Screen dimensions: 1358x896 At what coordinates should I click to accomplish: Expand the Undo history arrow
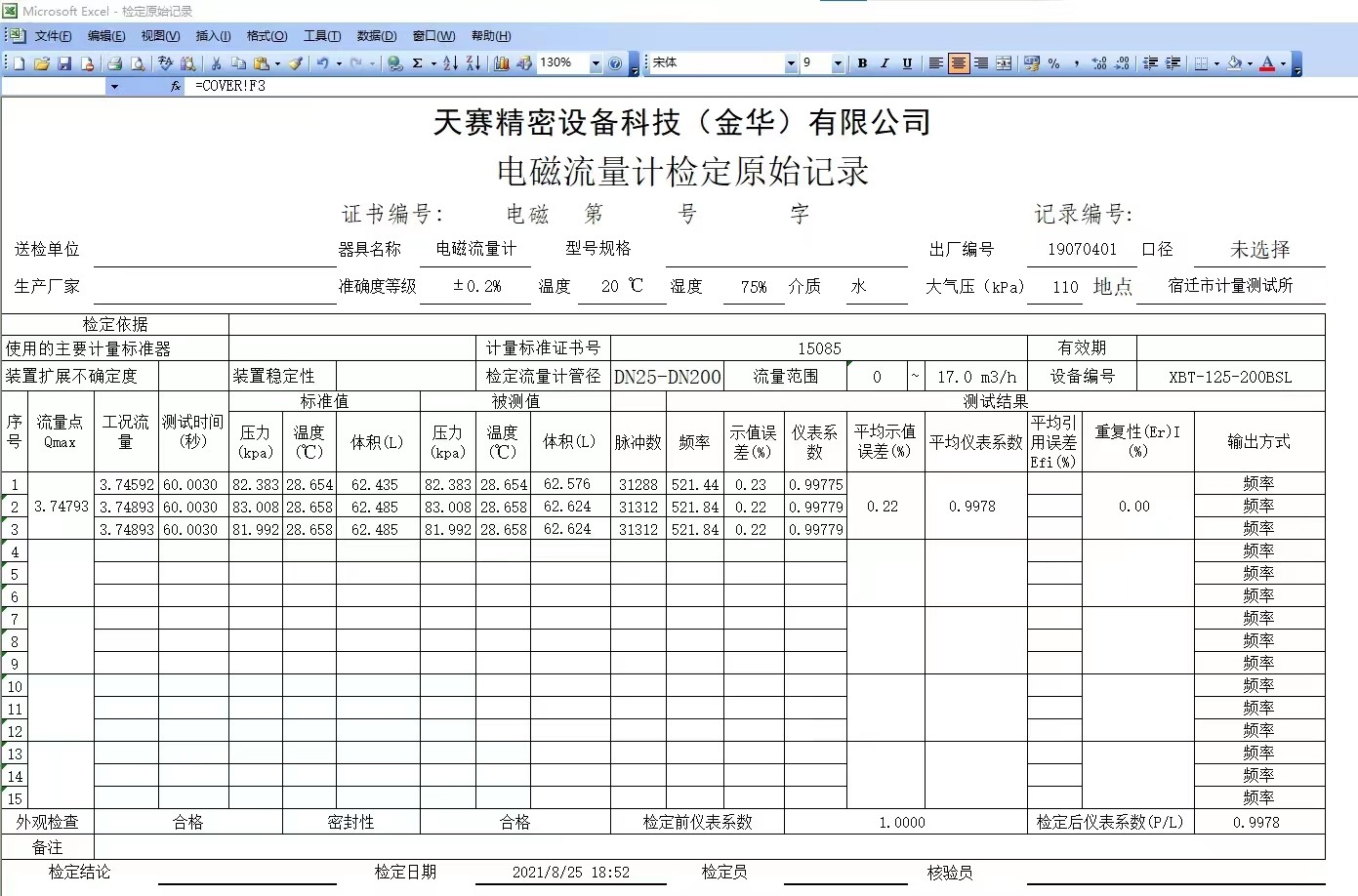(339, 63)
